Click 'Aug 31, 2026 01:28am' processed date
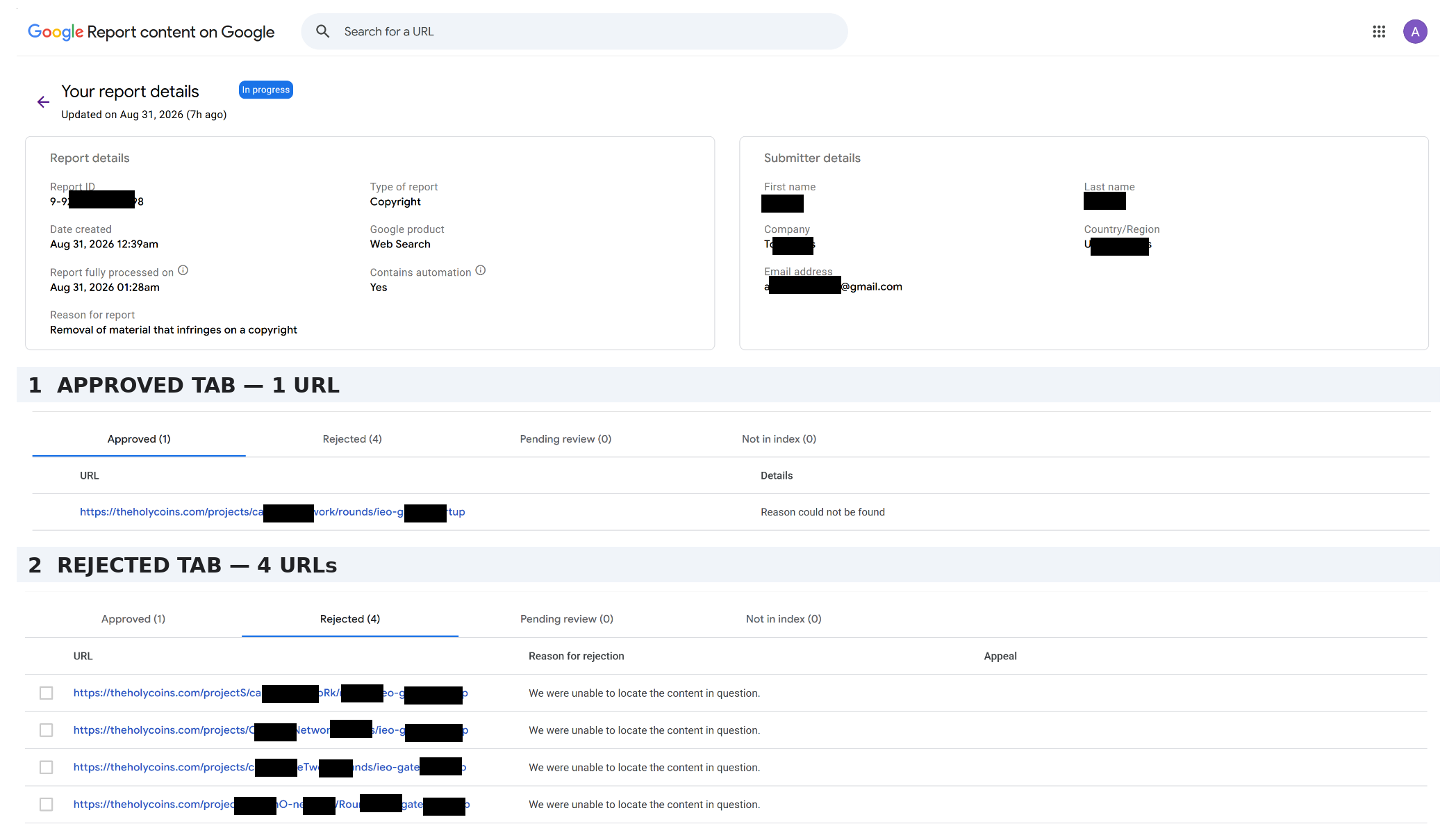The image size is (1456, 840). click(105, 287)
